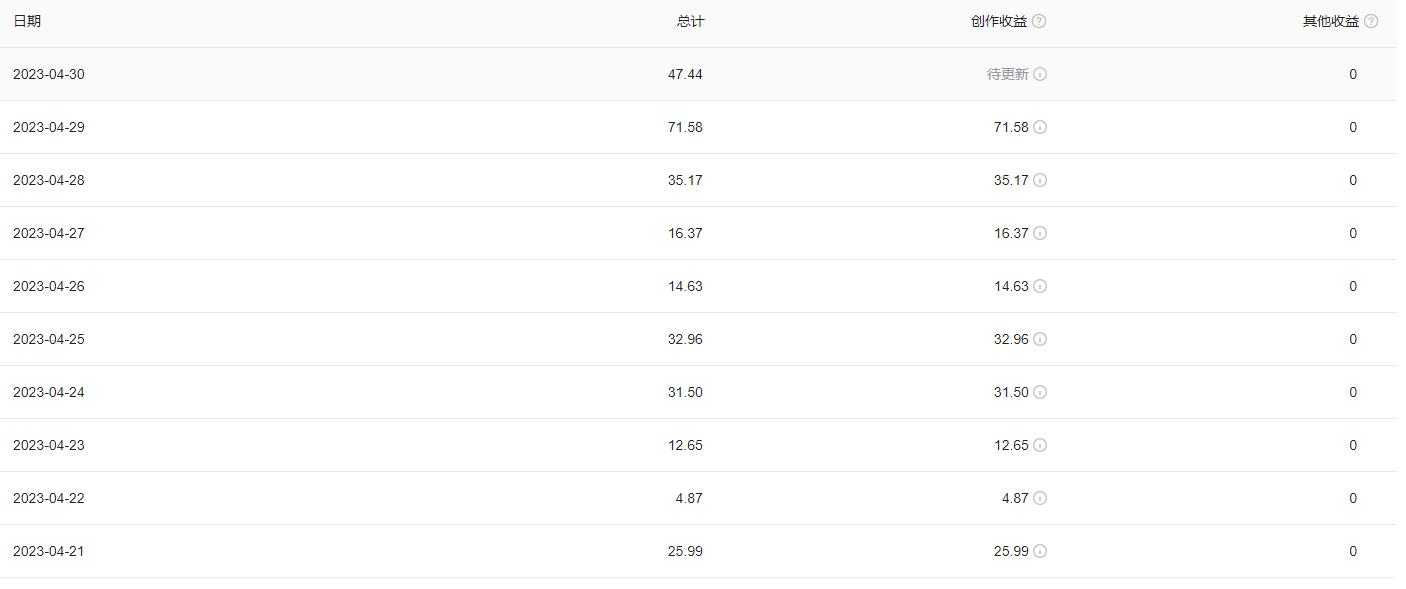Click the 日期 column header
Image resolution: width=1406 pixels, height=589 pixels.
pyautogui.click(x=27, y=21)
